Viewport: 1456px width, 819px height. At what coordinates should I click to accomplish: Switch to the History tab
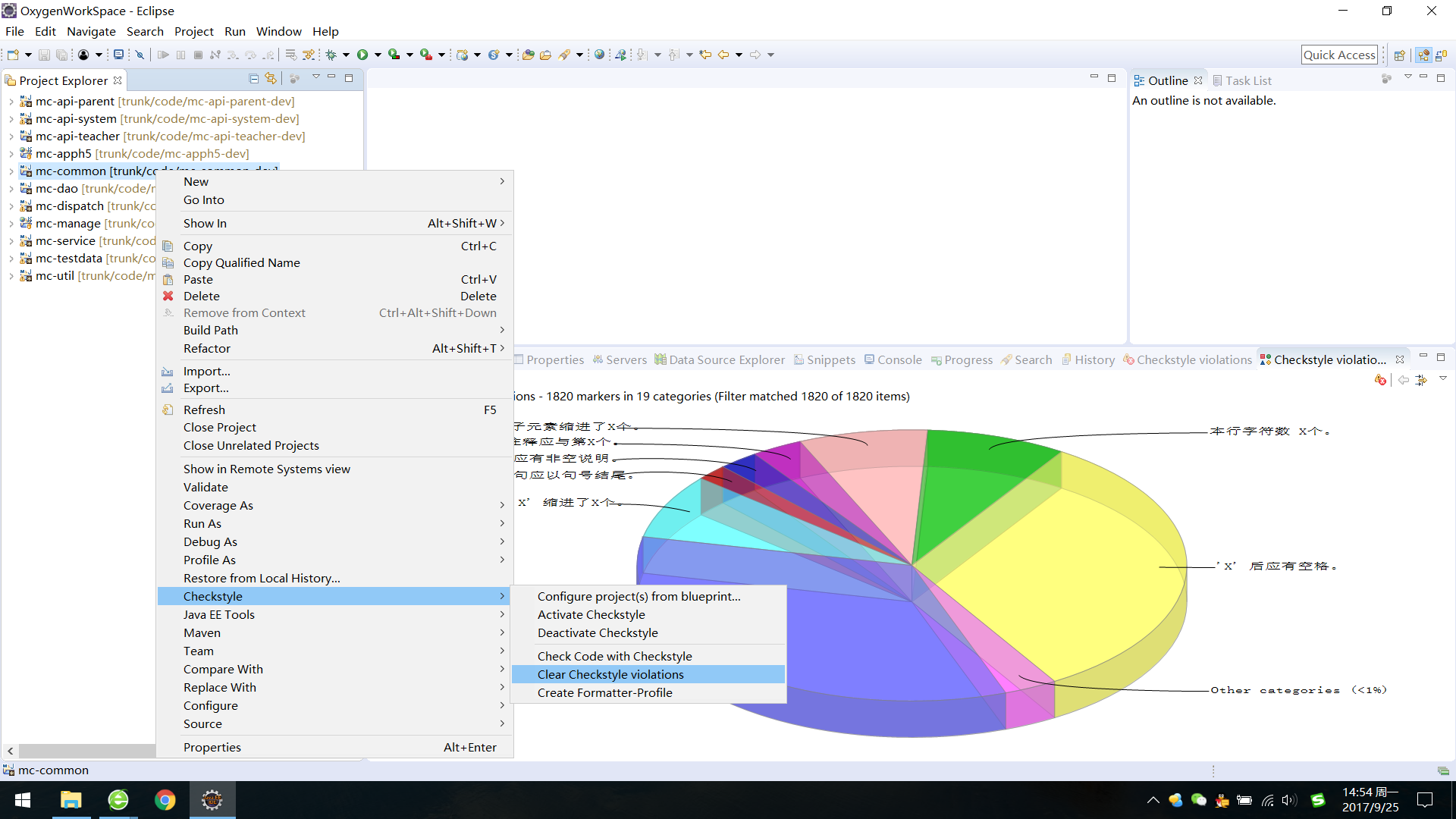pos(1088,359)
